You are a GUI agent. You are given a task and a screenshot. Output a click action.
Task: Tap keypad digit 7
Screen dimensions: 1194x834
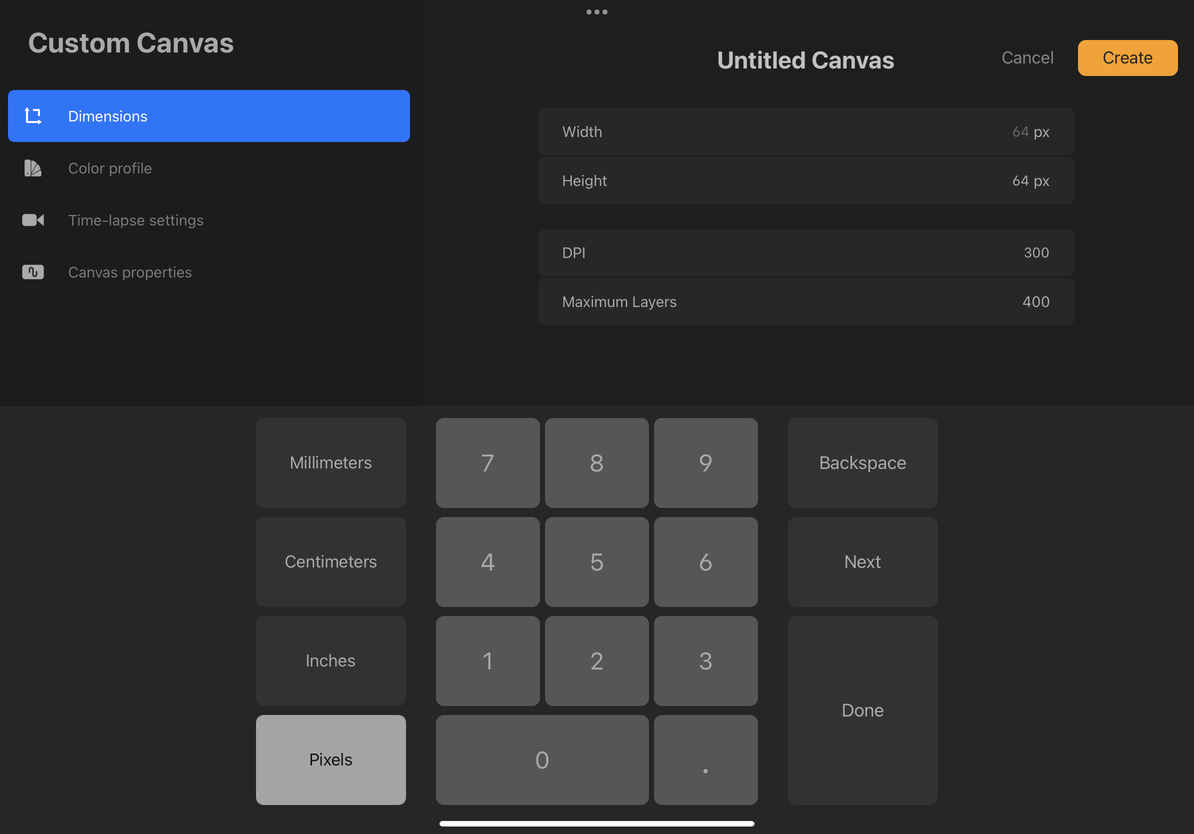(487, 462)
